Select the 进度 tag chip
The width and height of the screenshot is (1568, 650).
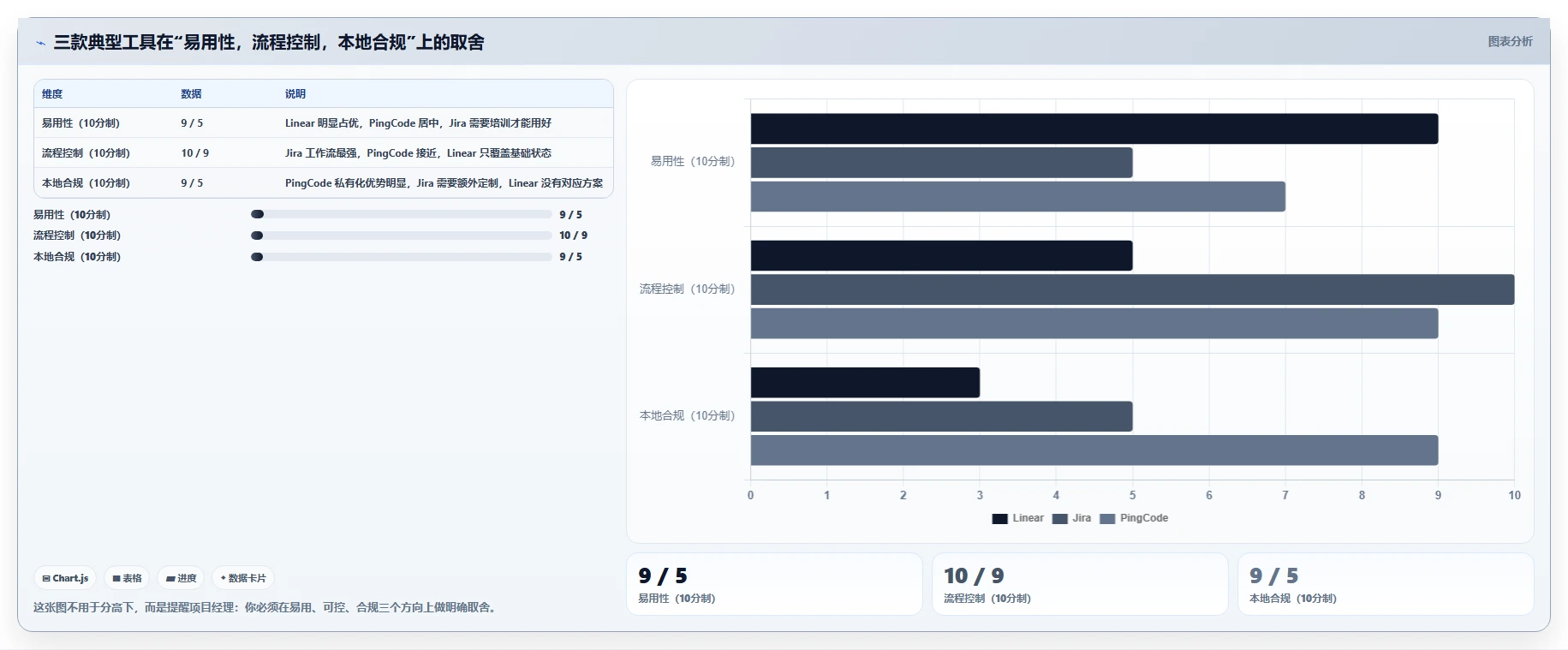tap(181, 578)
